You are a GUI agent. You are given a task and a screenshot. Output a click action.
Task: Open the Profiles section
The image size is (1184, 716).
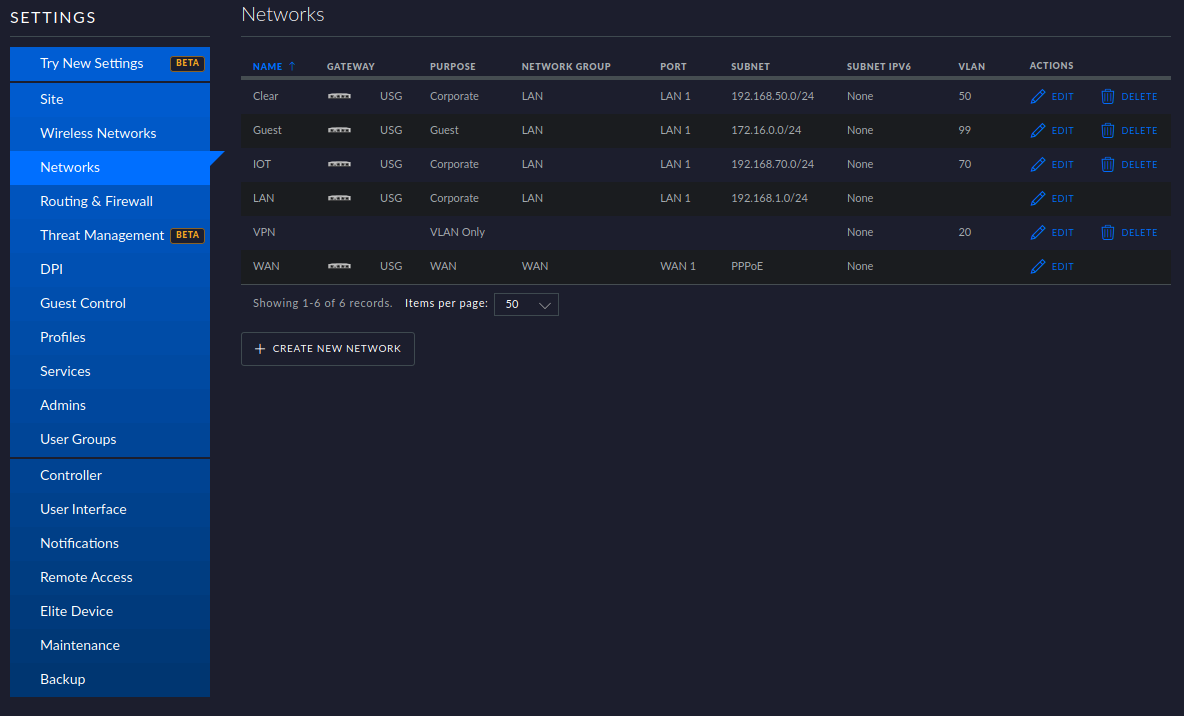pos(110,337)
